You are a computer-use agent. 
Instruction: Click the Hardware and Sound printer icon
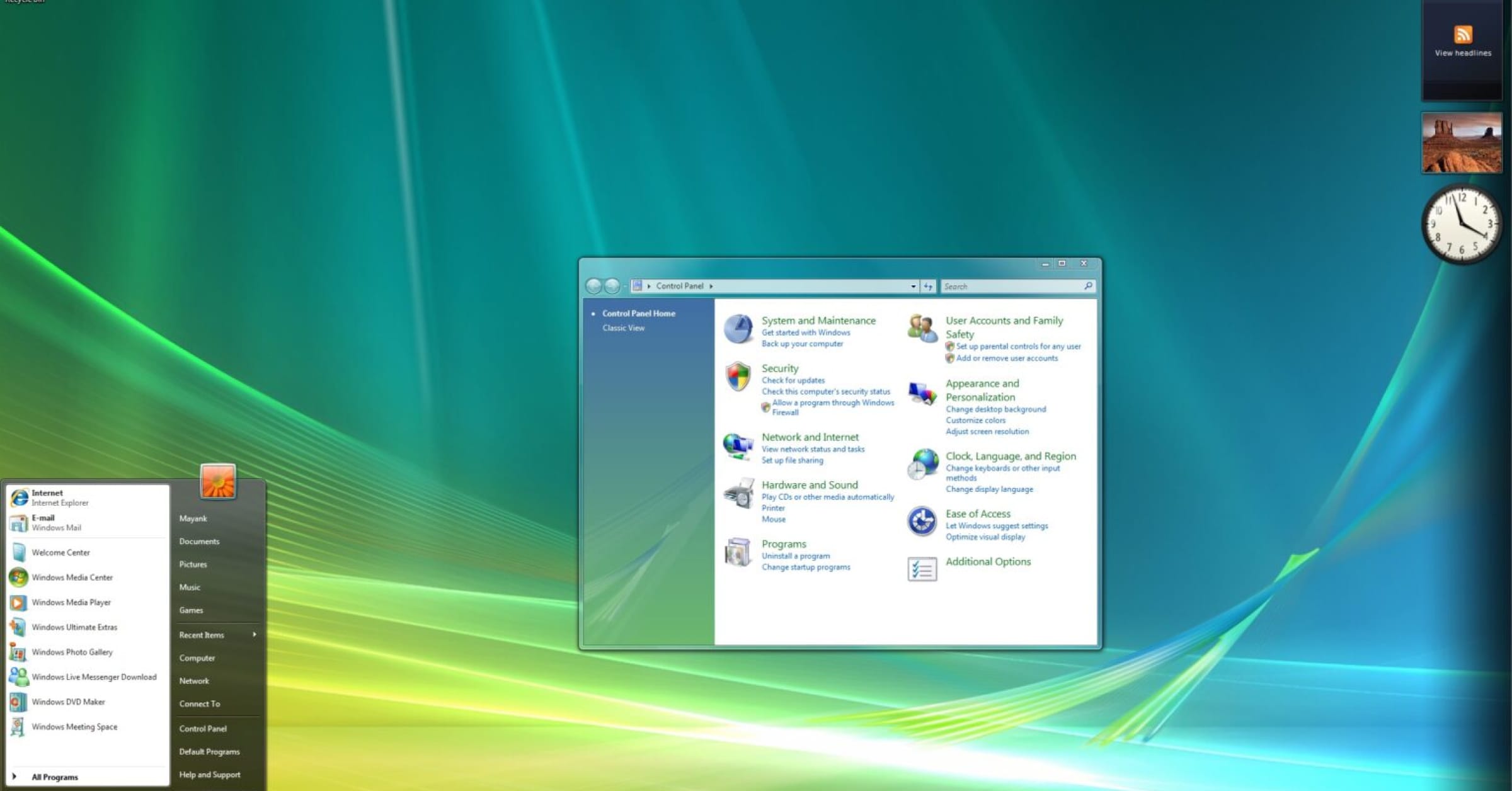pos(738,493)
